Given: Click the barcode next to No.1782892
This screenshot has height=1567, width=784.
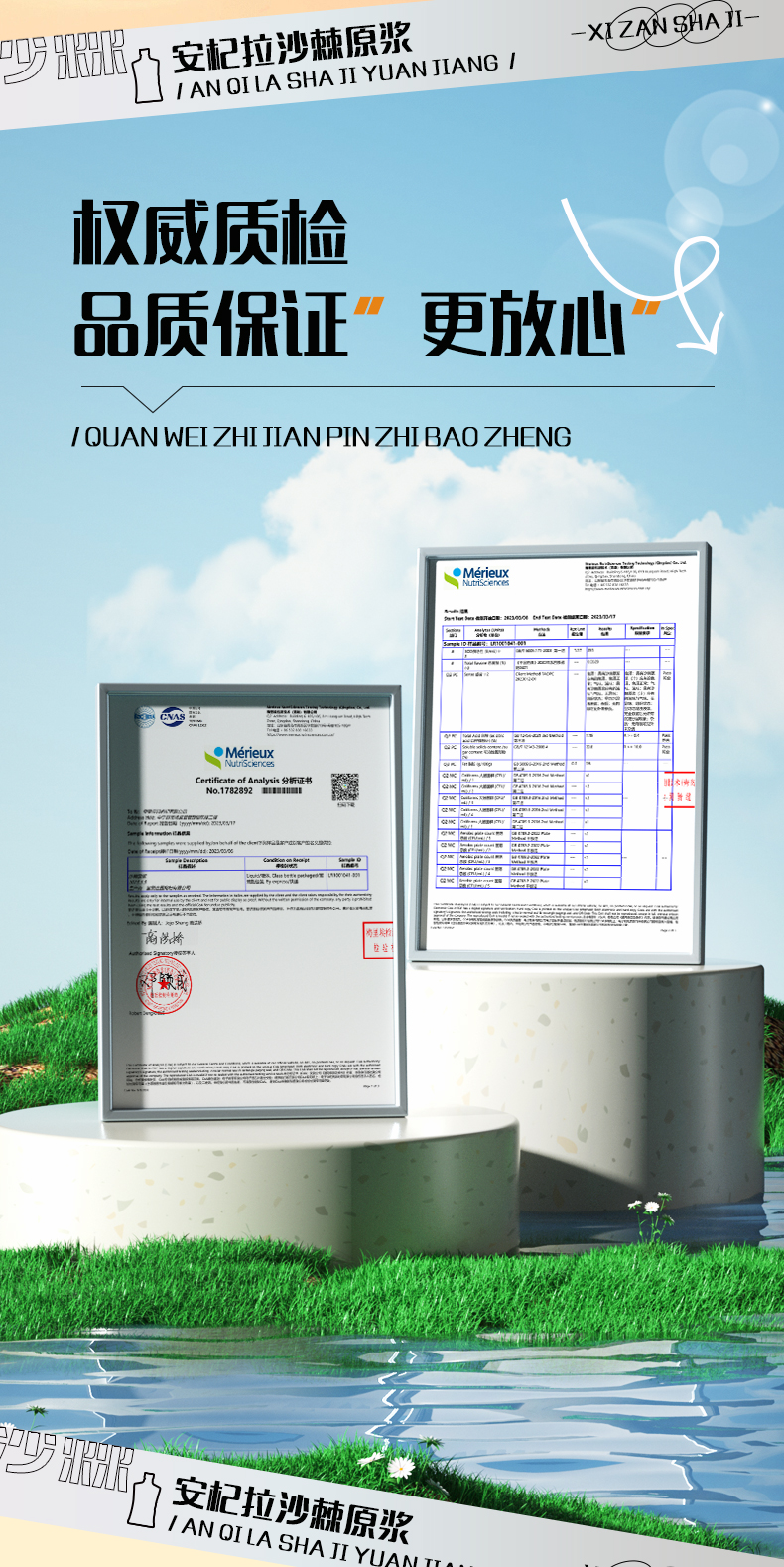Looking at the screenshot, I should (x=282, y=791).
